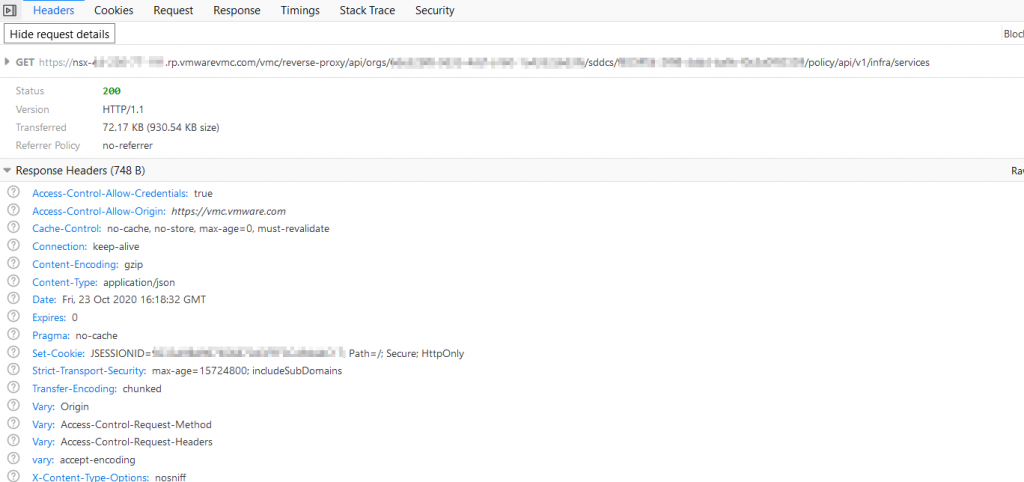Click the Hide request details button
Image resolution: width=1024 pixels, height=482 pixels.
[60, 34]
